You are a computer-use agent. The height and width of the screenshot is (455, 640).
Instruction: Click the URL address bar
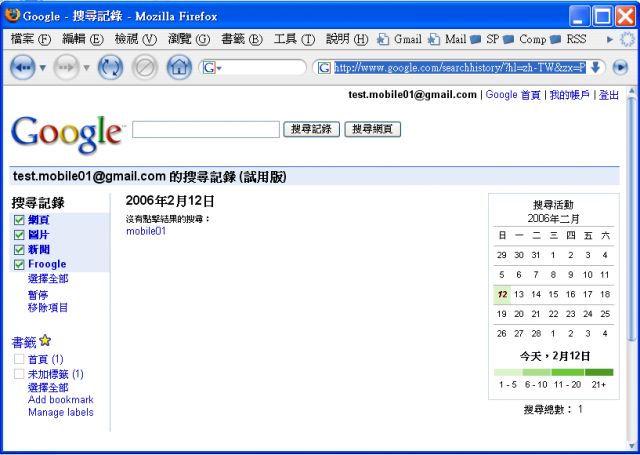(460, 68)
